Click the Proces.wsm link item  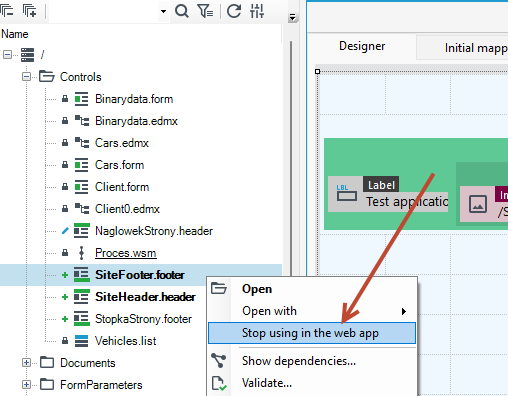pyautogui.click(x=126, y=253)
